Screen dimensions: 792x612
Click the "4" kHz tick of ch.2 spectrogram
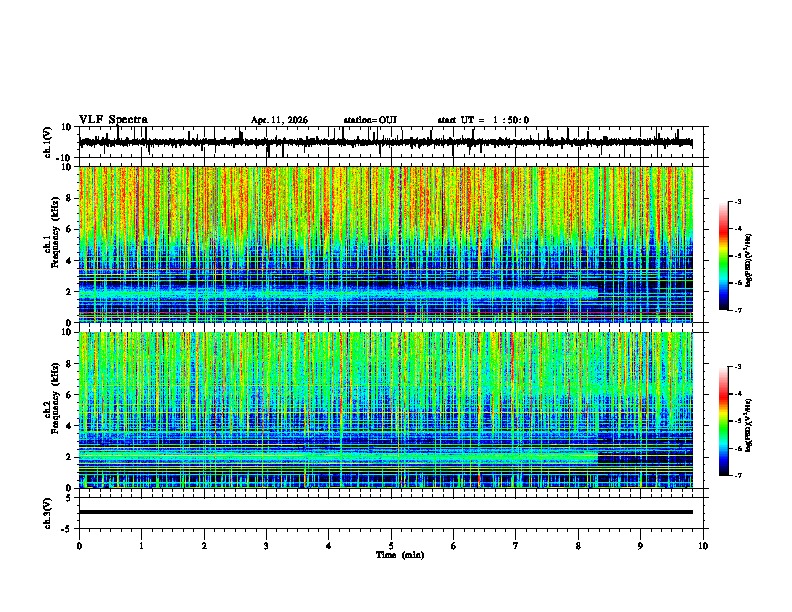(69, 426)
